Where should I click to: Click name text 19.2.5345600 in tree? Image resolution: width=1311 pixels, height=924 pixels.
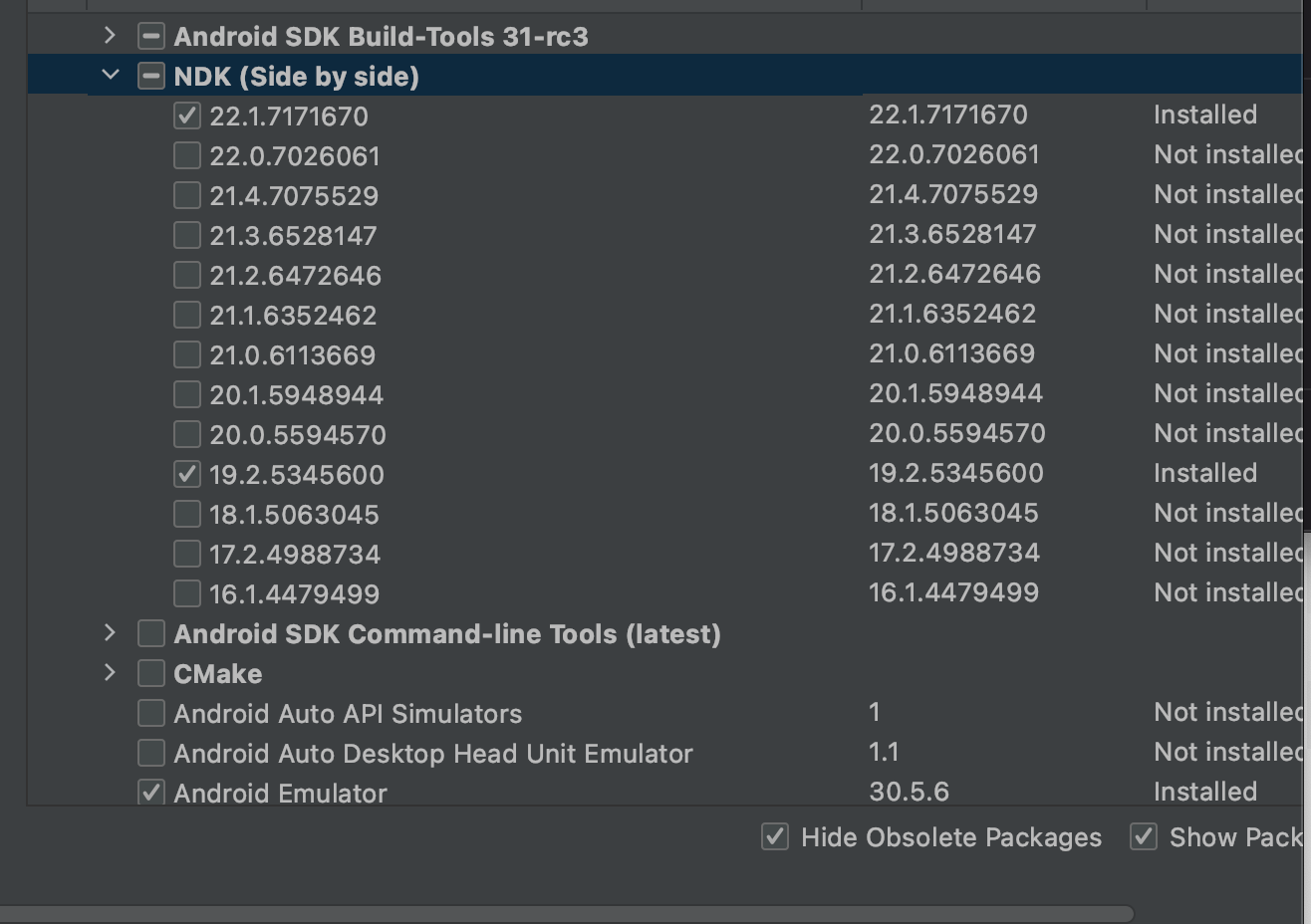(x=296, y=475)
